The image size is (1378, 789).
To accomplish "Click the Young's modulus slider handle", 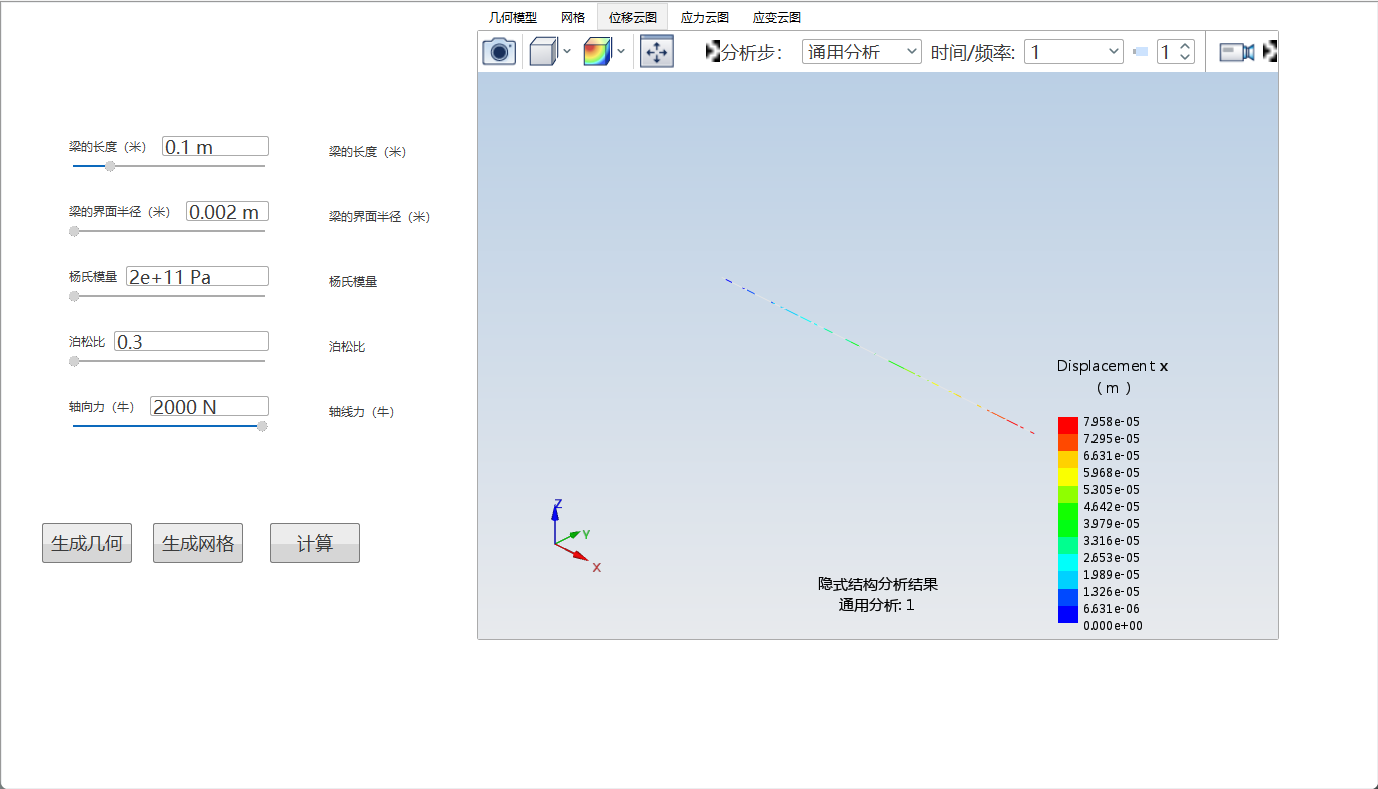I will coord(74,296).
